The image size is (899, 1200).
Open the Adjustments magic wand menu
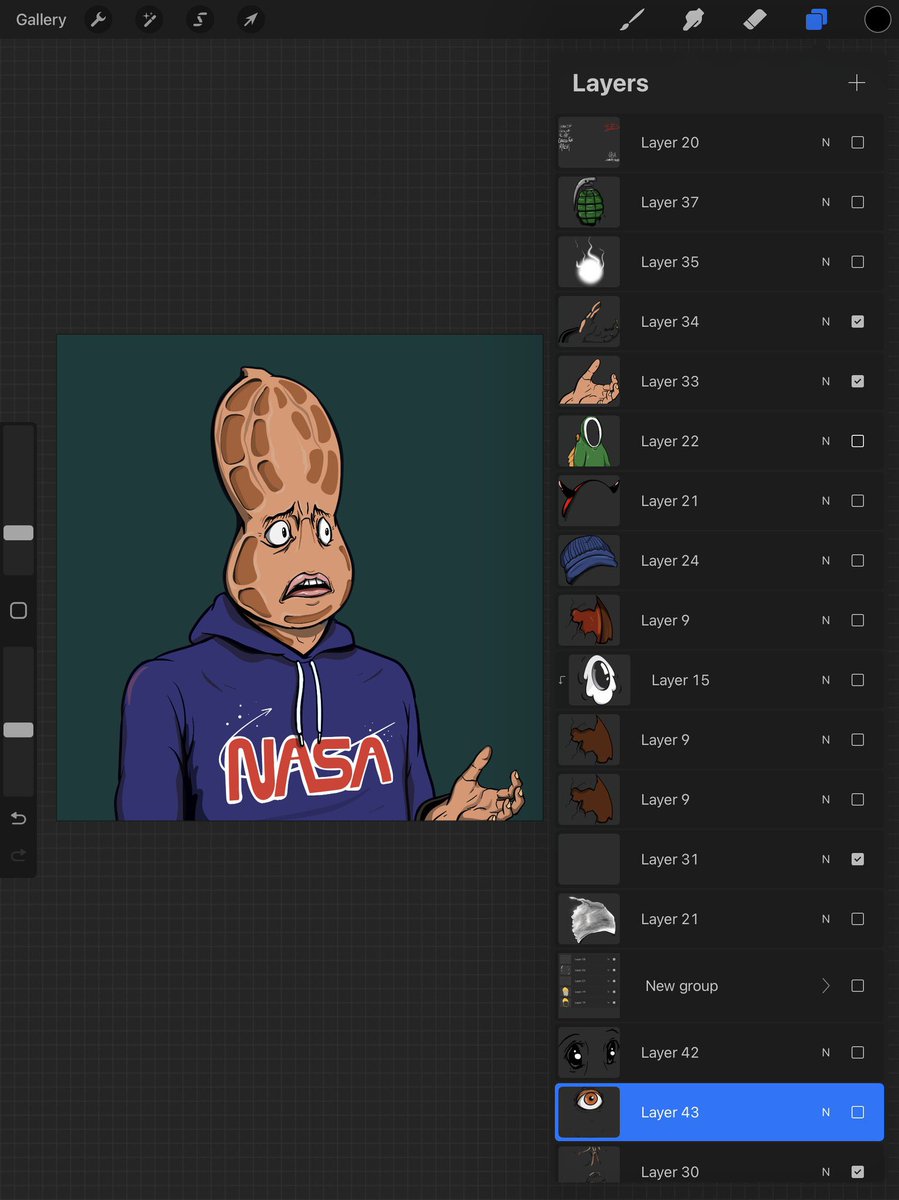tap(149, 19)
